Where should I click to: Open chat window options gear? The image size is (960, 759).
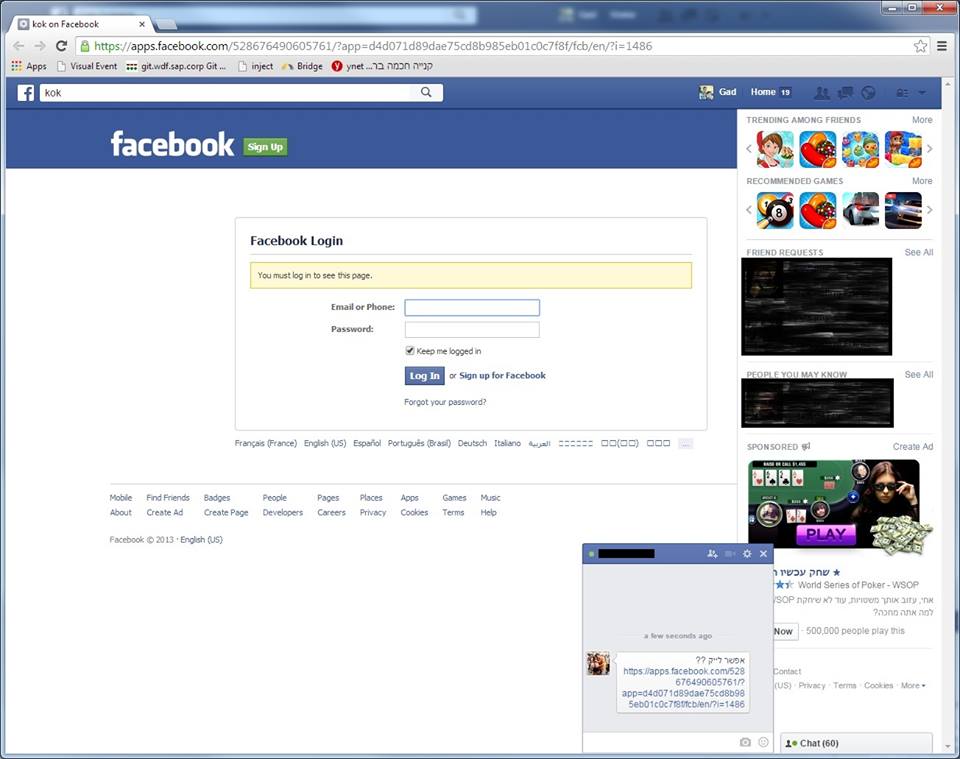[x=747, y=553]
